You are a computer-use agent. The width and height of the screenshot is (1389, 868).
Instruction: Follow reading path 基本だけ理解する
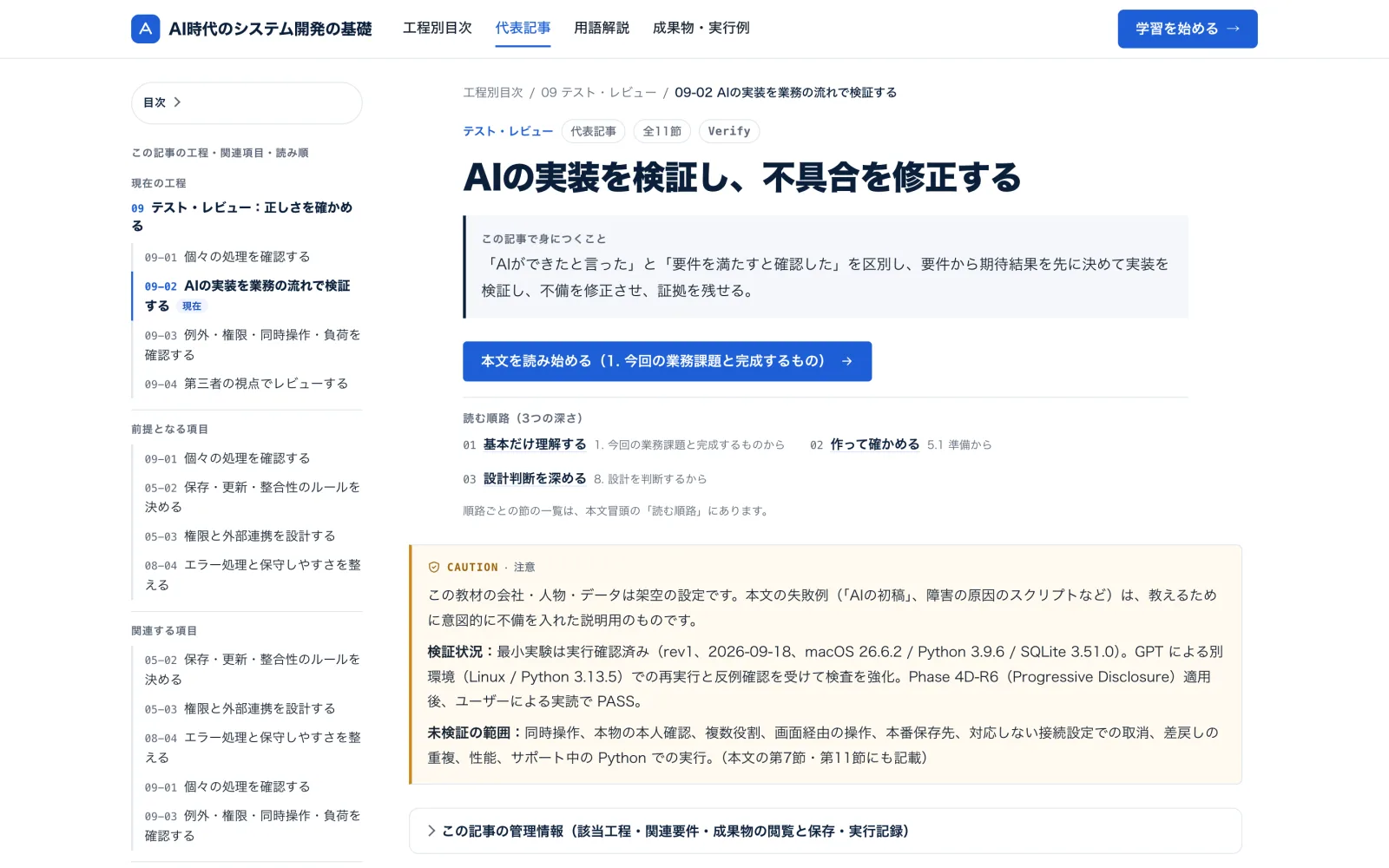click(535, 444)
